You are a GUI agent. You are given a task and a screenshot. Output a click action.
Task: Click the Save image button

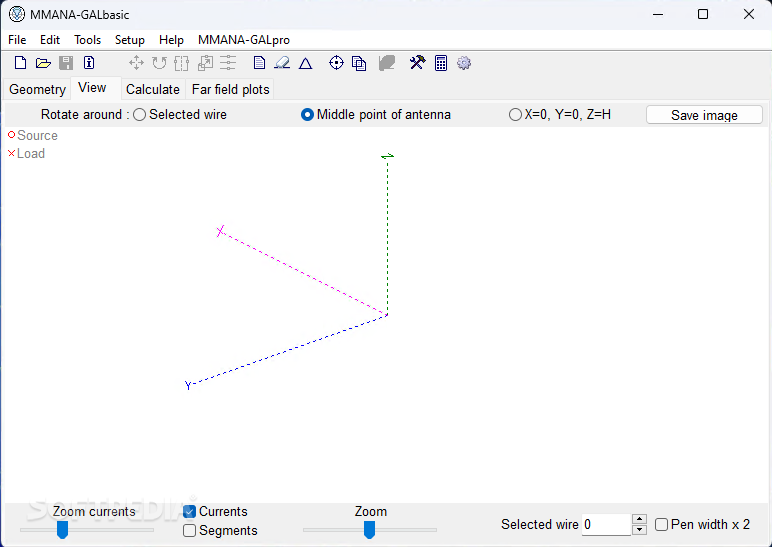point(704,115)
